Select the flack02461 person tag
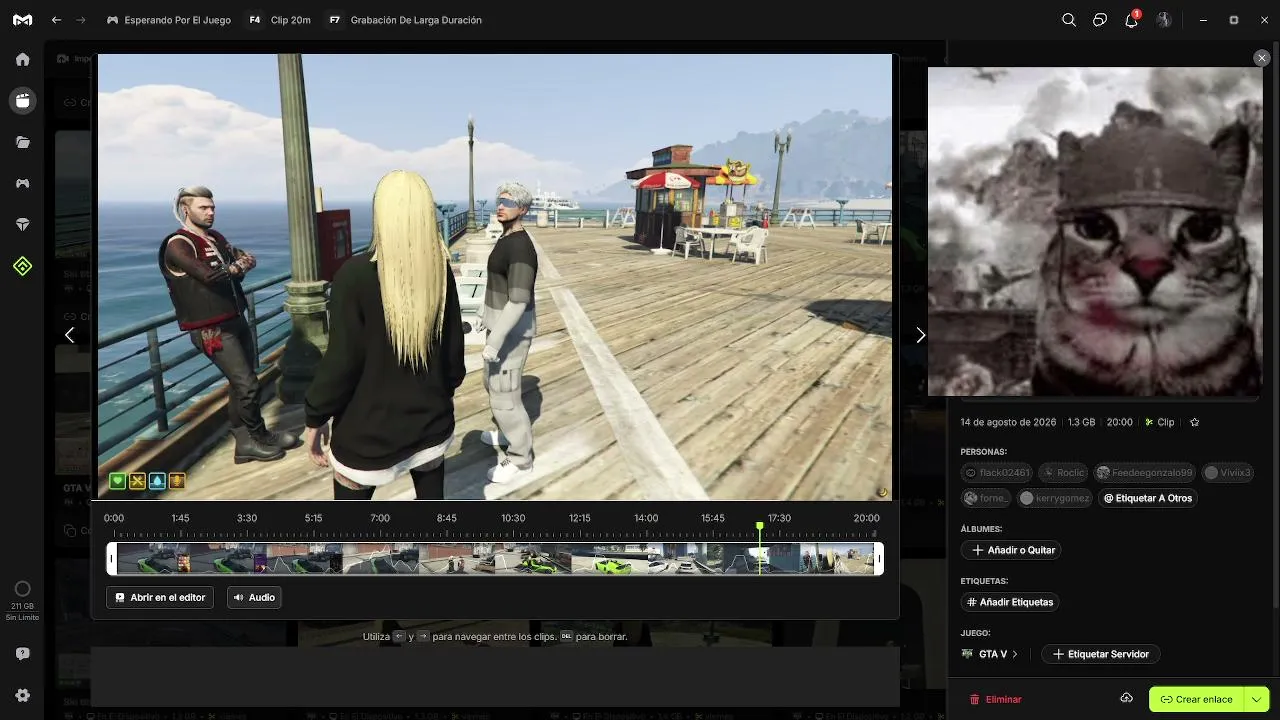Image resolution: width=1280 pixels, height=720 pixels. pos(996,473)
